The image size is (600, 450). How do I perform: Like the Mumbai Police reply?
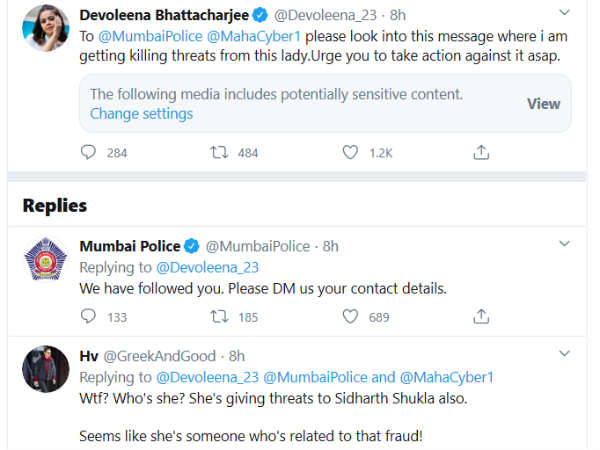350,317
